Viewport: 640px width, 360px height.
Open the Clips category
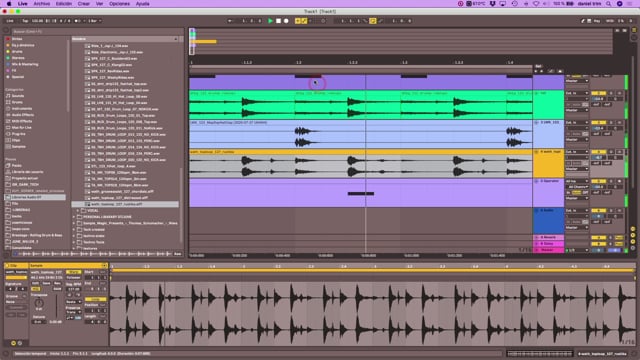tap(16, 140)
